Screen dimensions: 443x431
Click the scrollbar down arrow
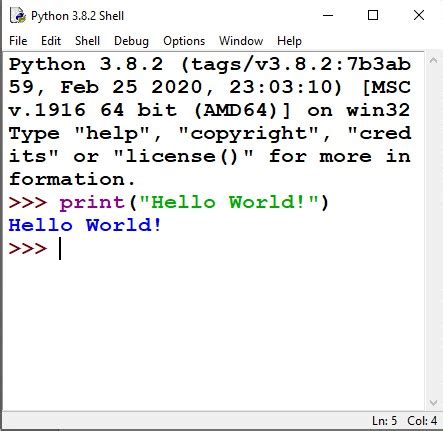(x=433, y=403)
